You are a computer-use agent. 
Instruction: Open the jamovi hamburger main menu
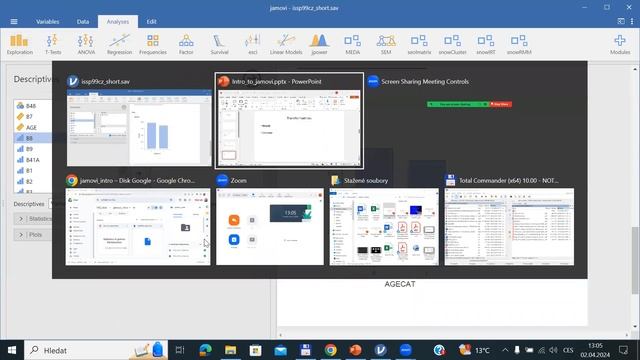coord(14,22)
